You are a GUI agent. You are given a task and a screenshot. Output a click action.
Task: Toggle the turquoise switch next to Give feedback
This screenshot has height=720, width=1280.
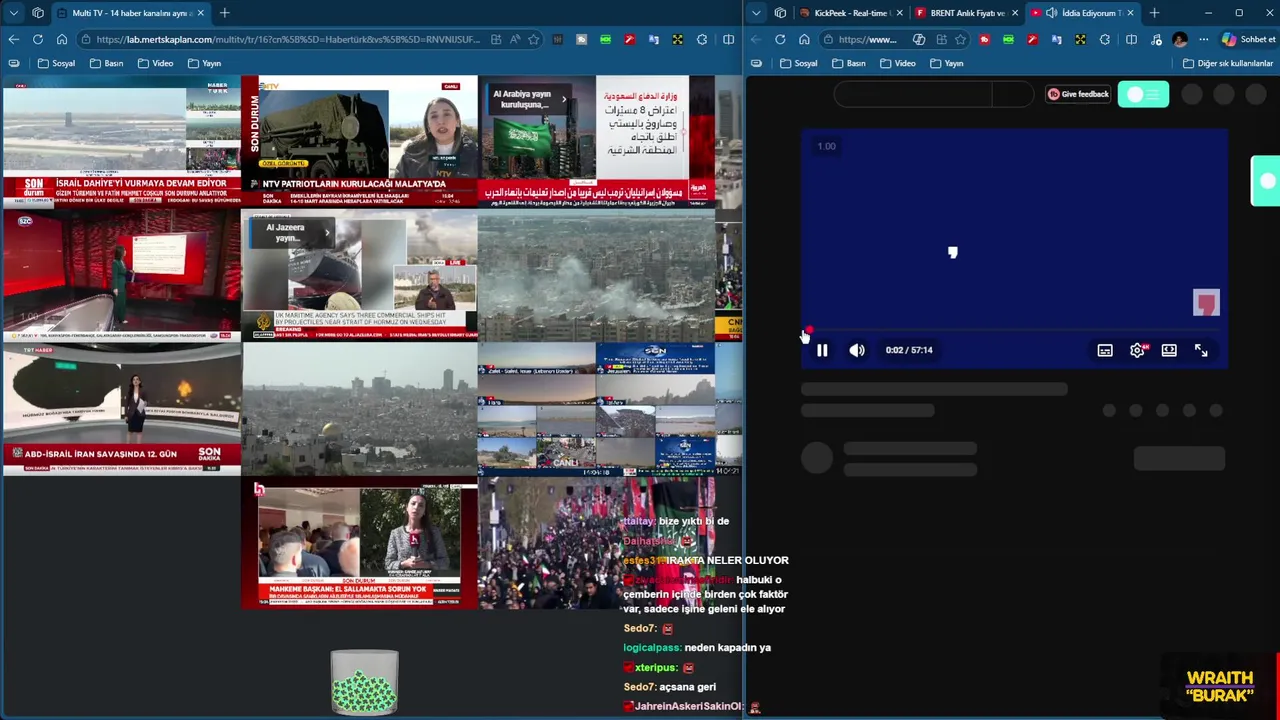1143,94
